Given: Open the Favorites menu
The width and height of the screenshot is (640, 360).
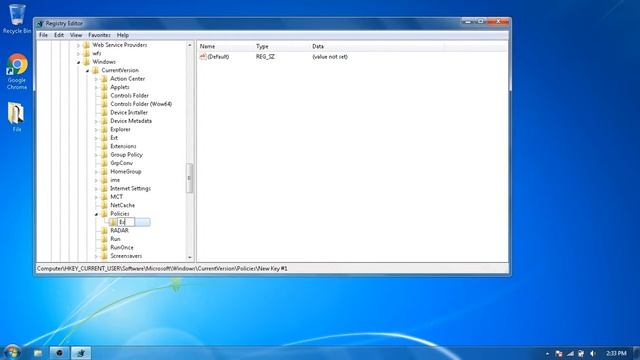Looking at the screenshot, I should (99, 35).
